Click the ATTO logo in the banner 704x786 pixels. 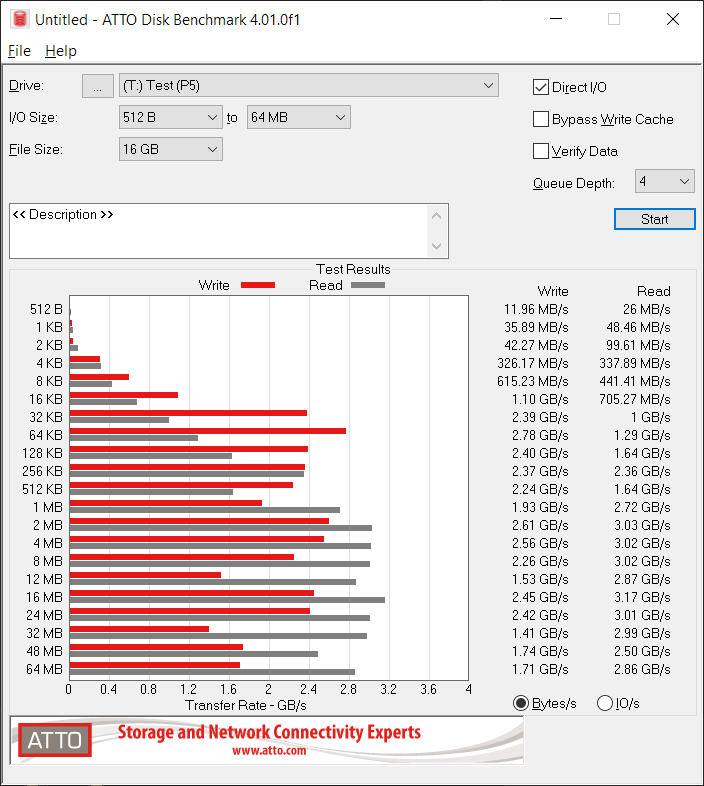pos(55,740)
